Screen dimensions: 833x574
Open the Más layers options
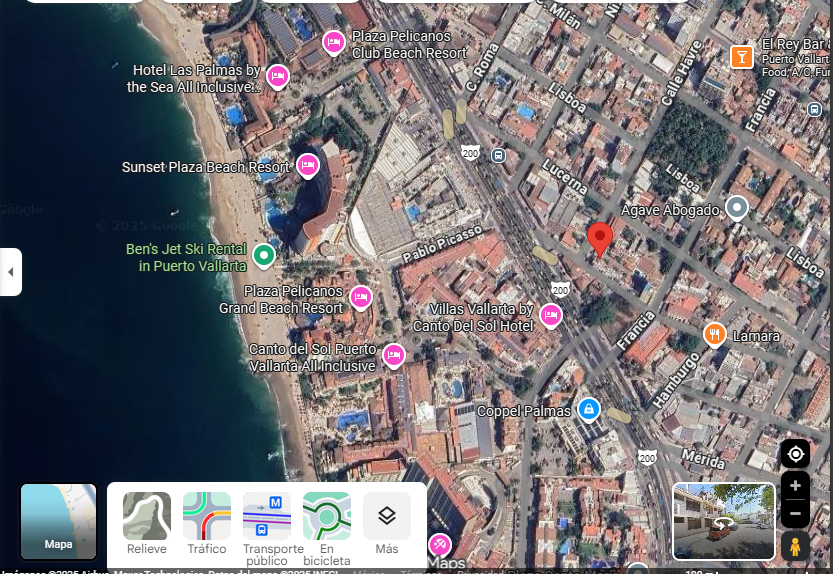point(387,524)
